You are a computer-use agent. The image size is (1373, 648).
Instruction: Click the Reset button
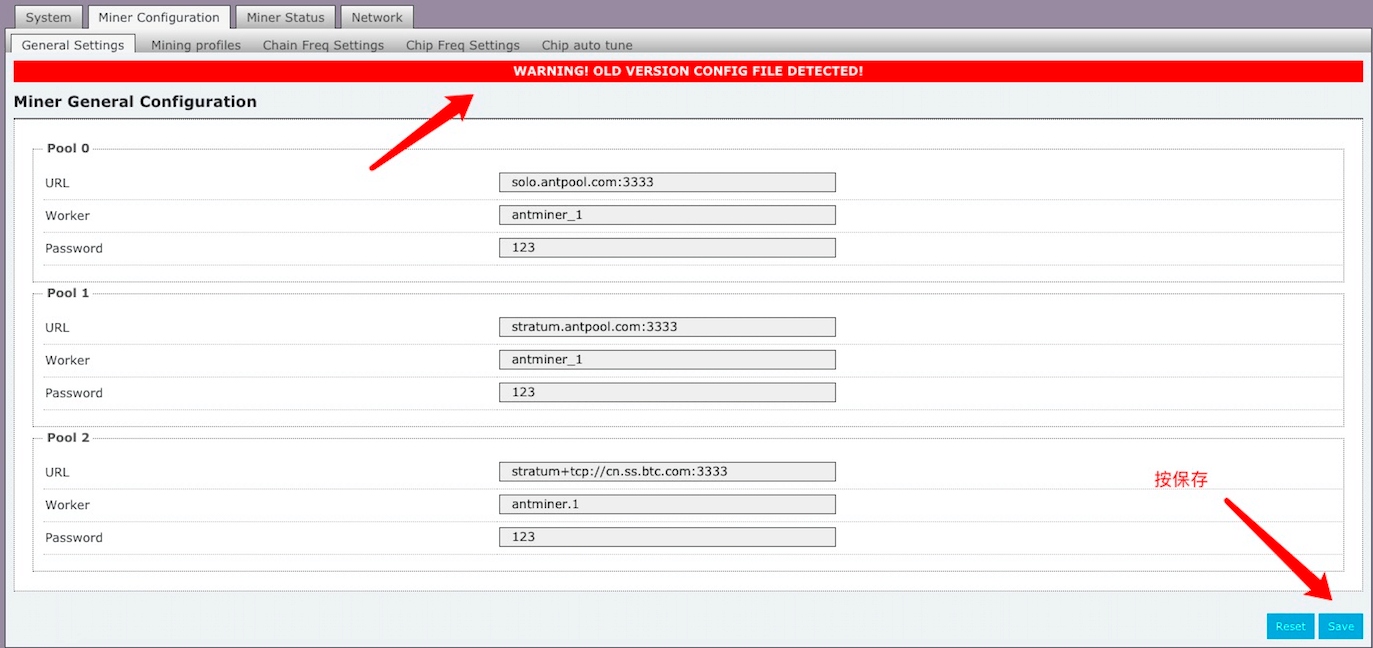tap(1290, 626)
